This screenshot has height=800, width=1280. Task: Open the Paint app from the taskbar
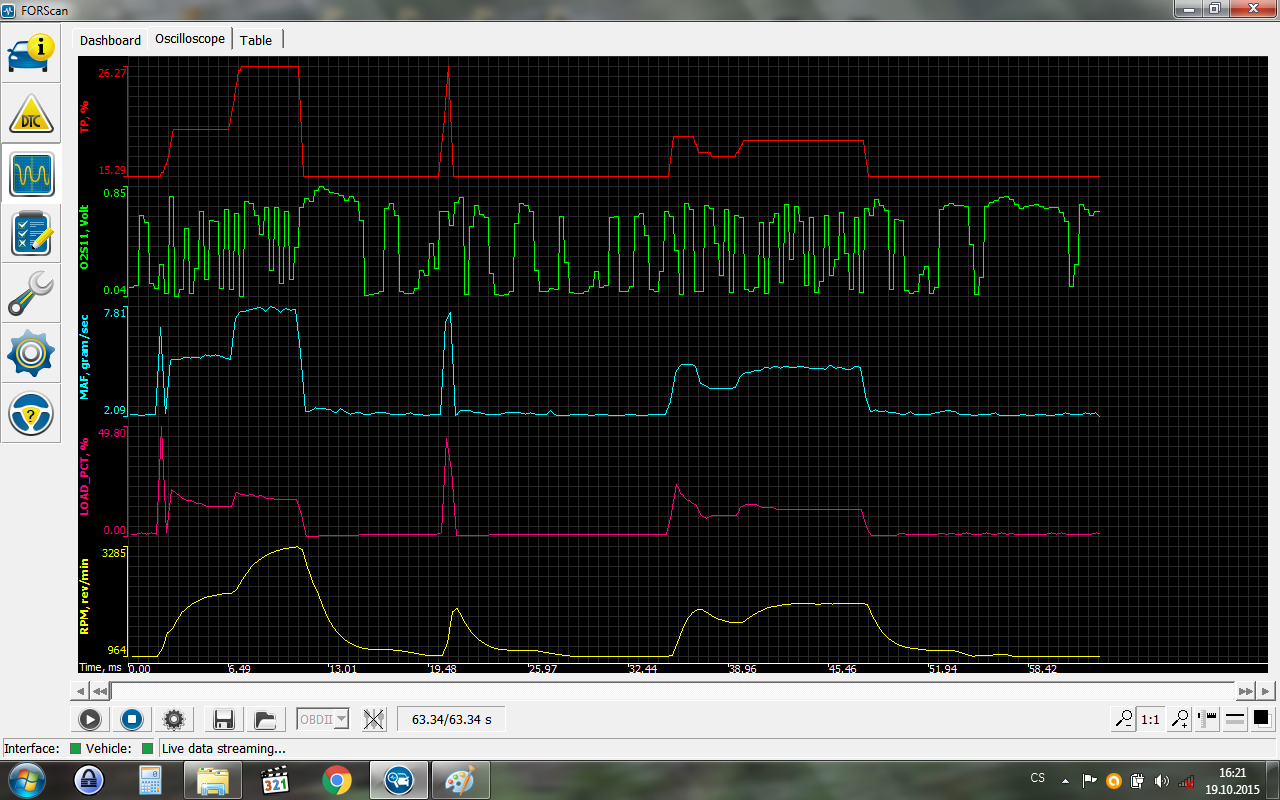461,779
